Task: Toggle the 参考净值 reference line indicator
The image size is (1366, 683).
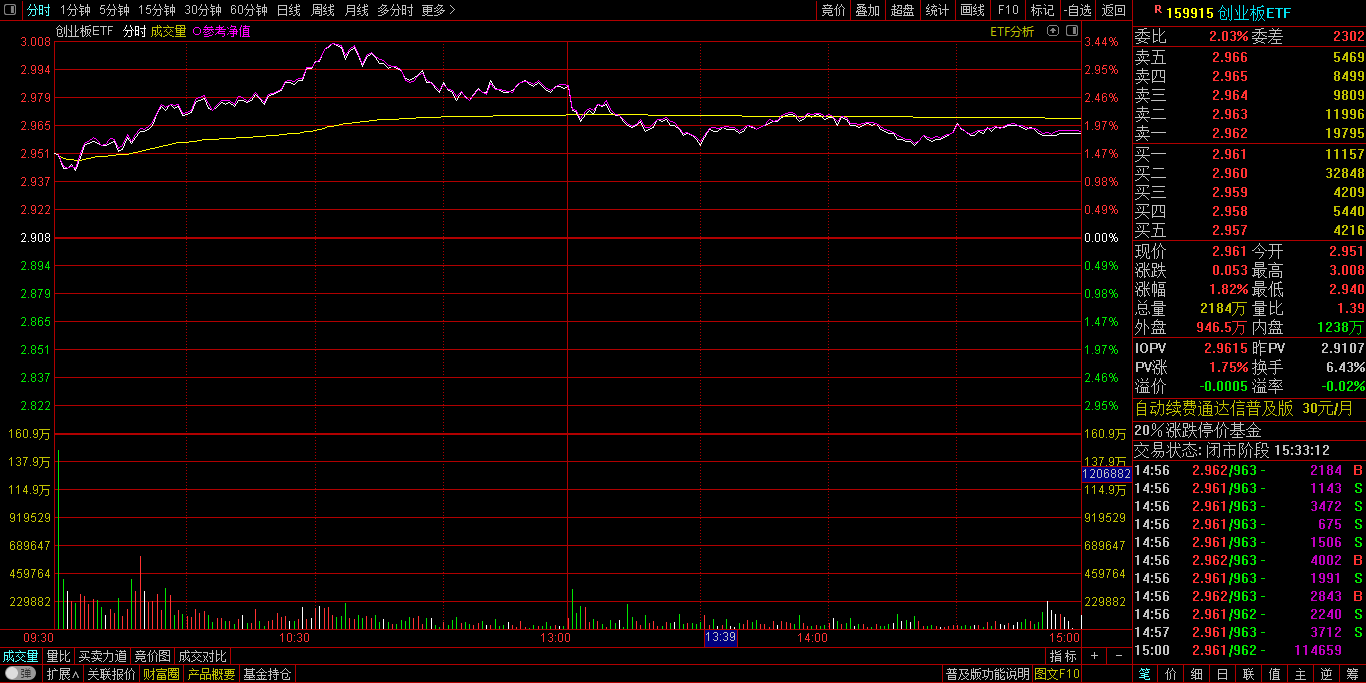Action: coord(220,31)
